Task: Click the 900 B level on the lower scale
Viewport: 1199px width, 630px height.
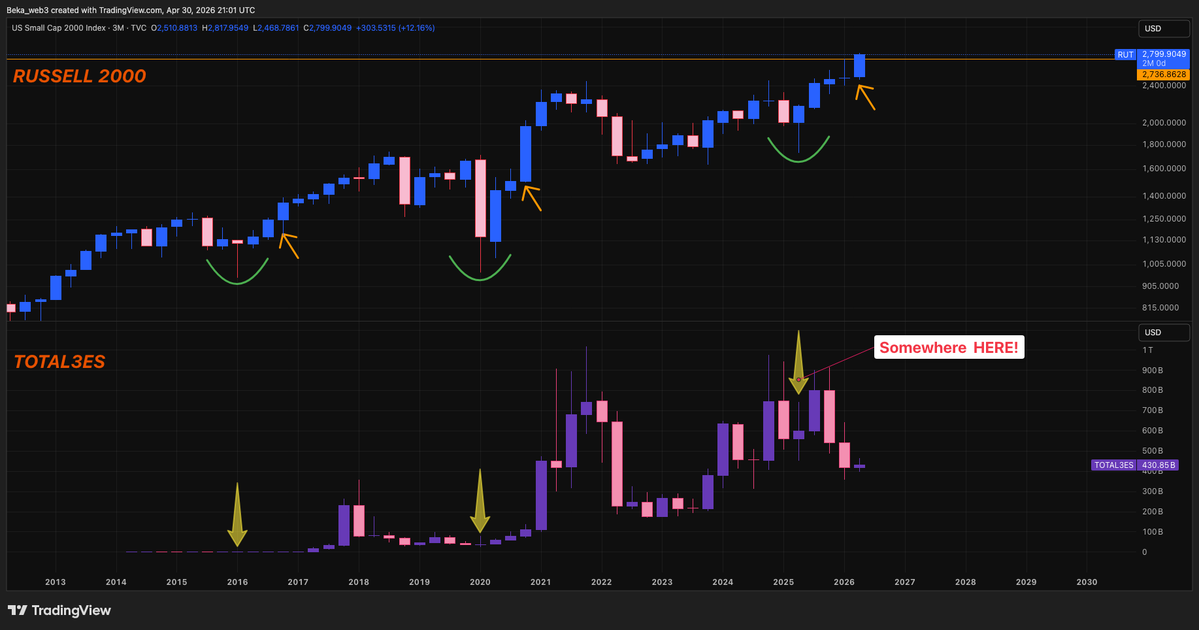Action: pyautogui.click(x=1152, y=371)
